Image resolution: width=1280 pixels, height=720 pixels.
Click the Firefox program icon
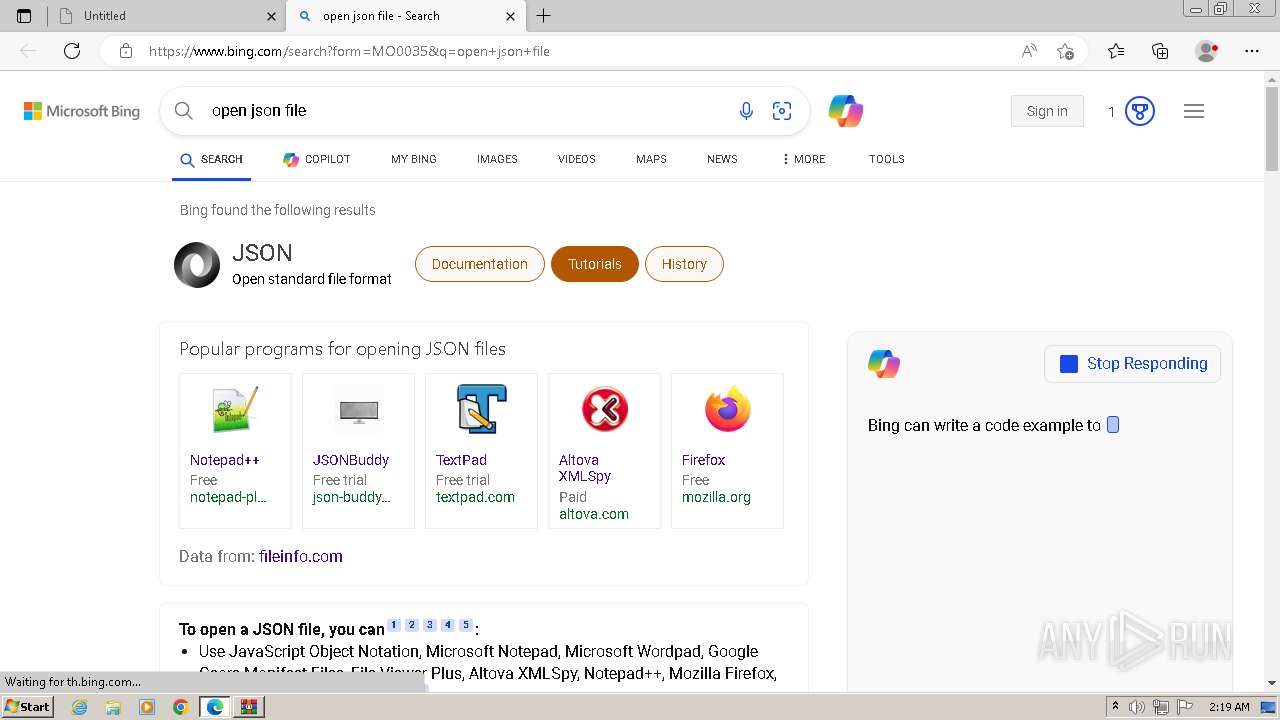(x=727, y=409)
